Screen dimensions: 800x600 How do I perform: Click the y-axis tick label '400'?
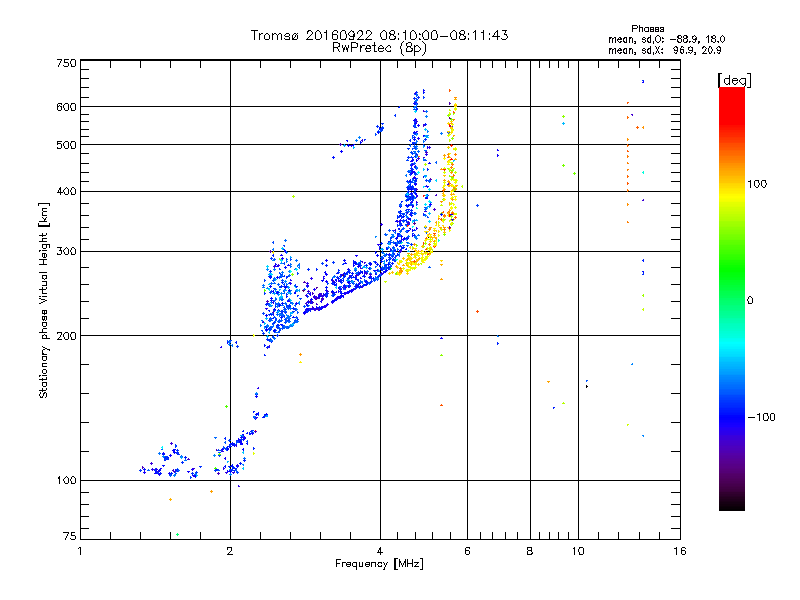click(66, 192)
